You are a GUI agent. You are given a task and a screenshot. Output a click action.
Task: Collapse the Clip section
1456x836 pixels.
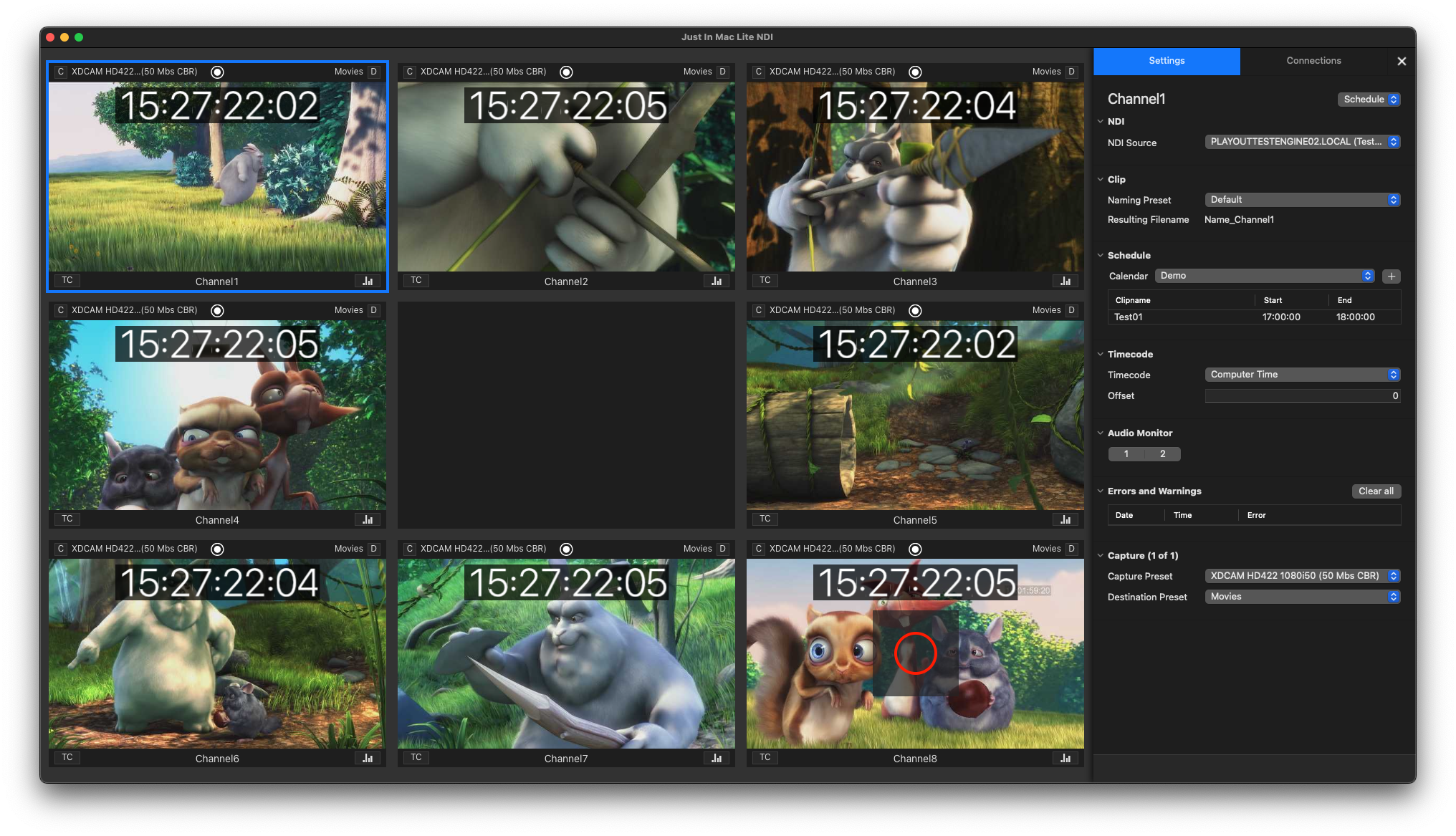(x=1101, y=180)
